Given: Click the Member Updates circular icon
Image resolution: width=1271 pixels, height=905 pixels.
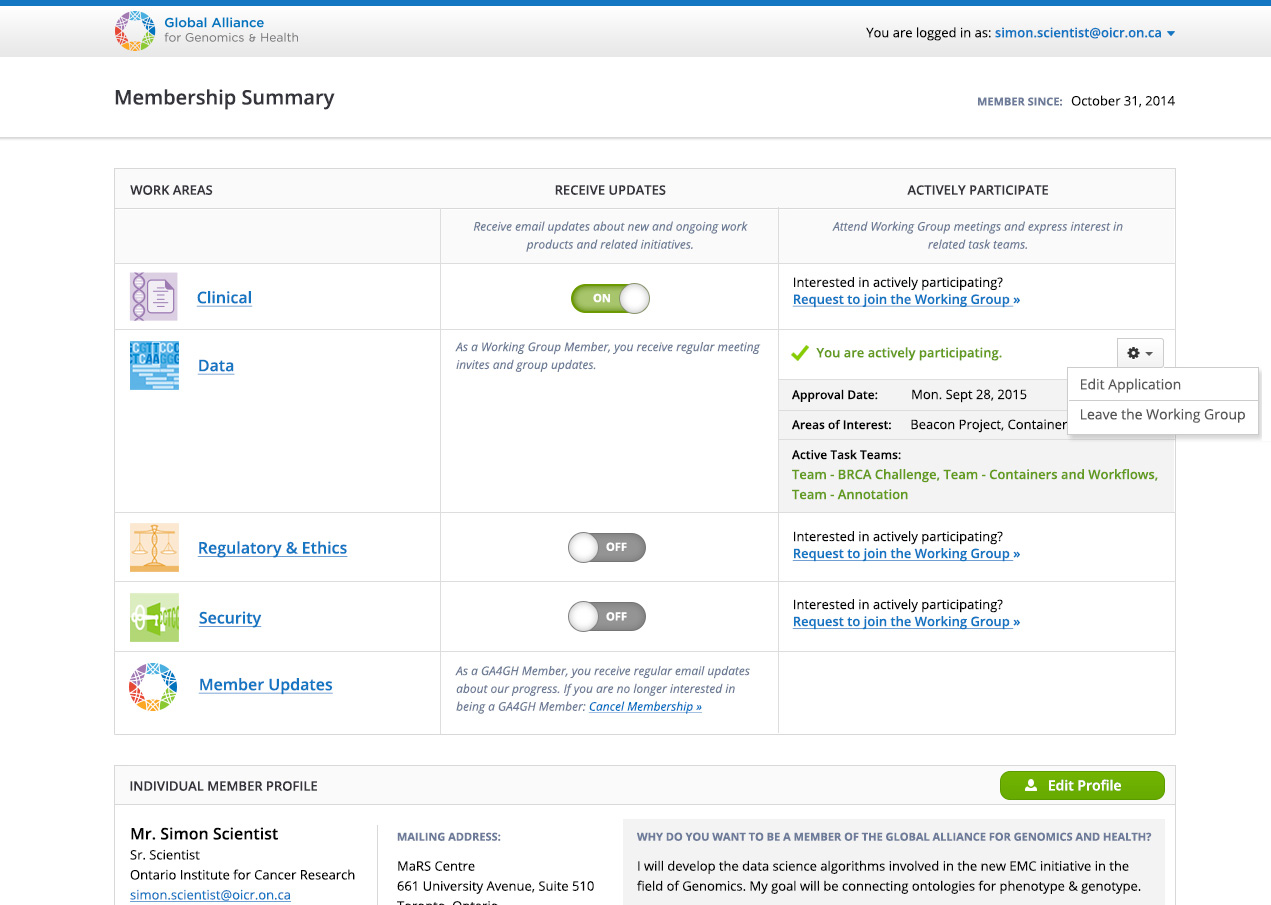Looking at the screenshot, I should (153, 686).
